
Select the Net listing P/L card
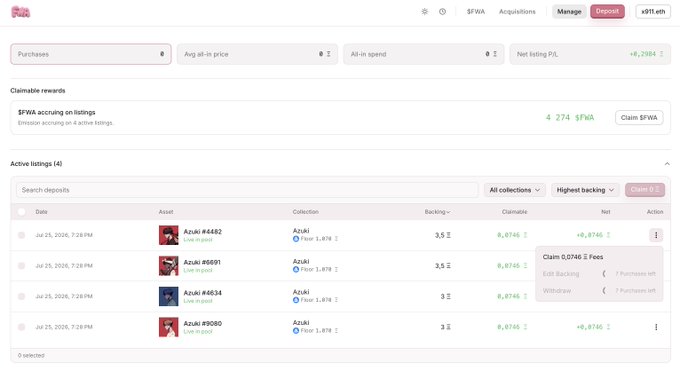point(590,54)
